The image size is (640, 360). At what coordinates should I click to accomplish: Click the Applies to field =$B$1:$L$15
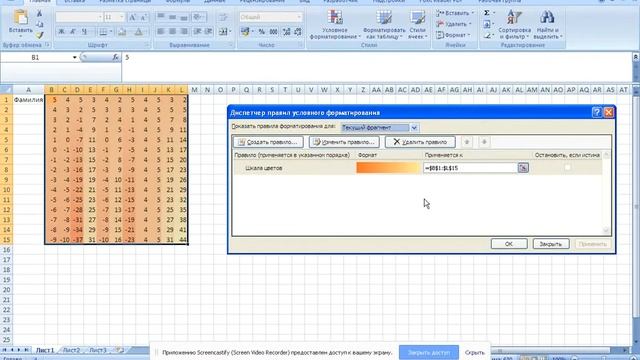[x=470, y=168]
